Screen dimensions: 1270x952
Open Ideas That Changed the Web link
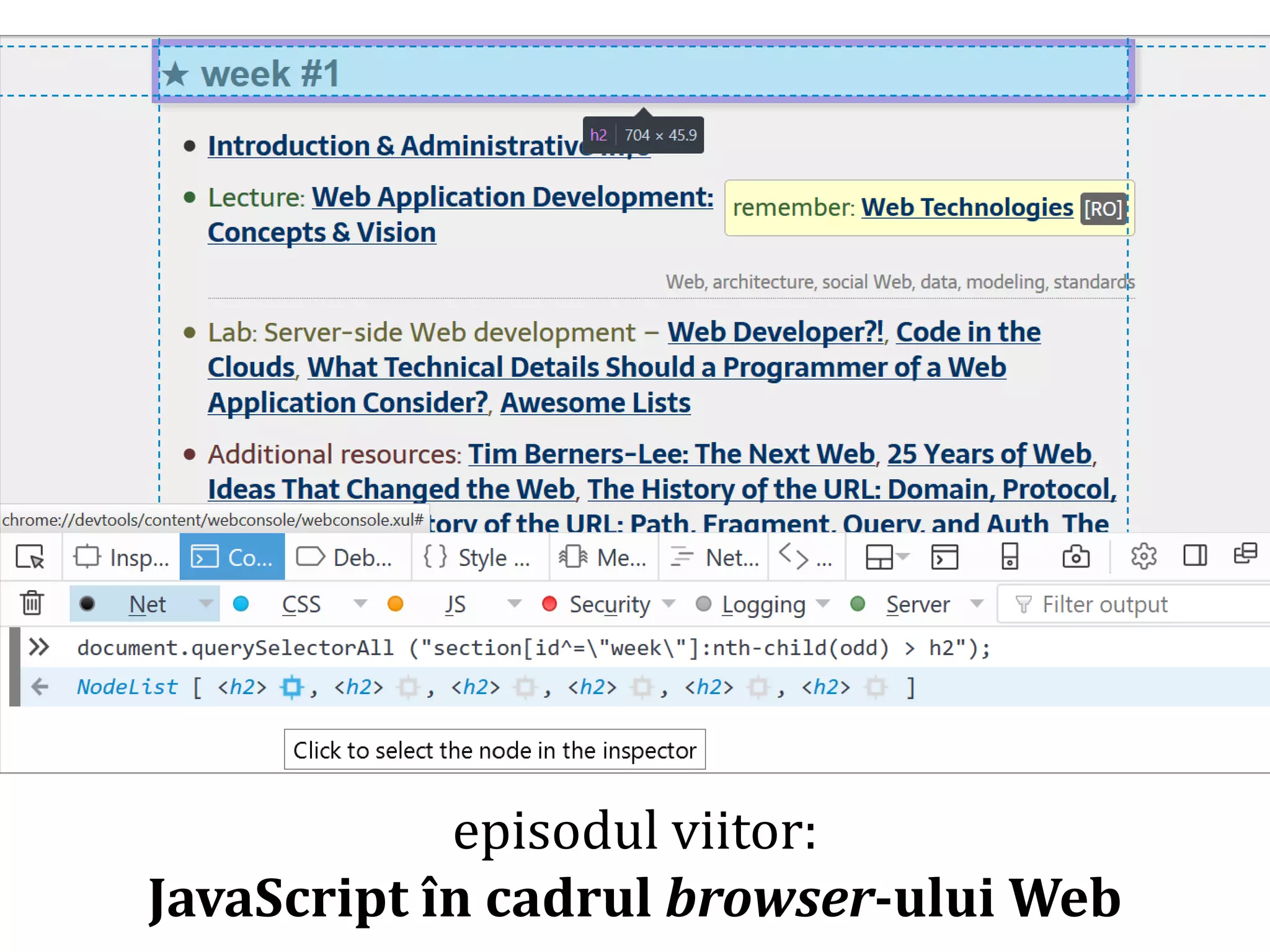pyautogui.click(x=391, y=490)
